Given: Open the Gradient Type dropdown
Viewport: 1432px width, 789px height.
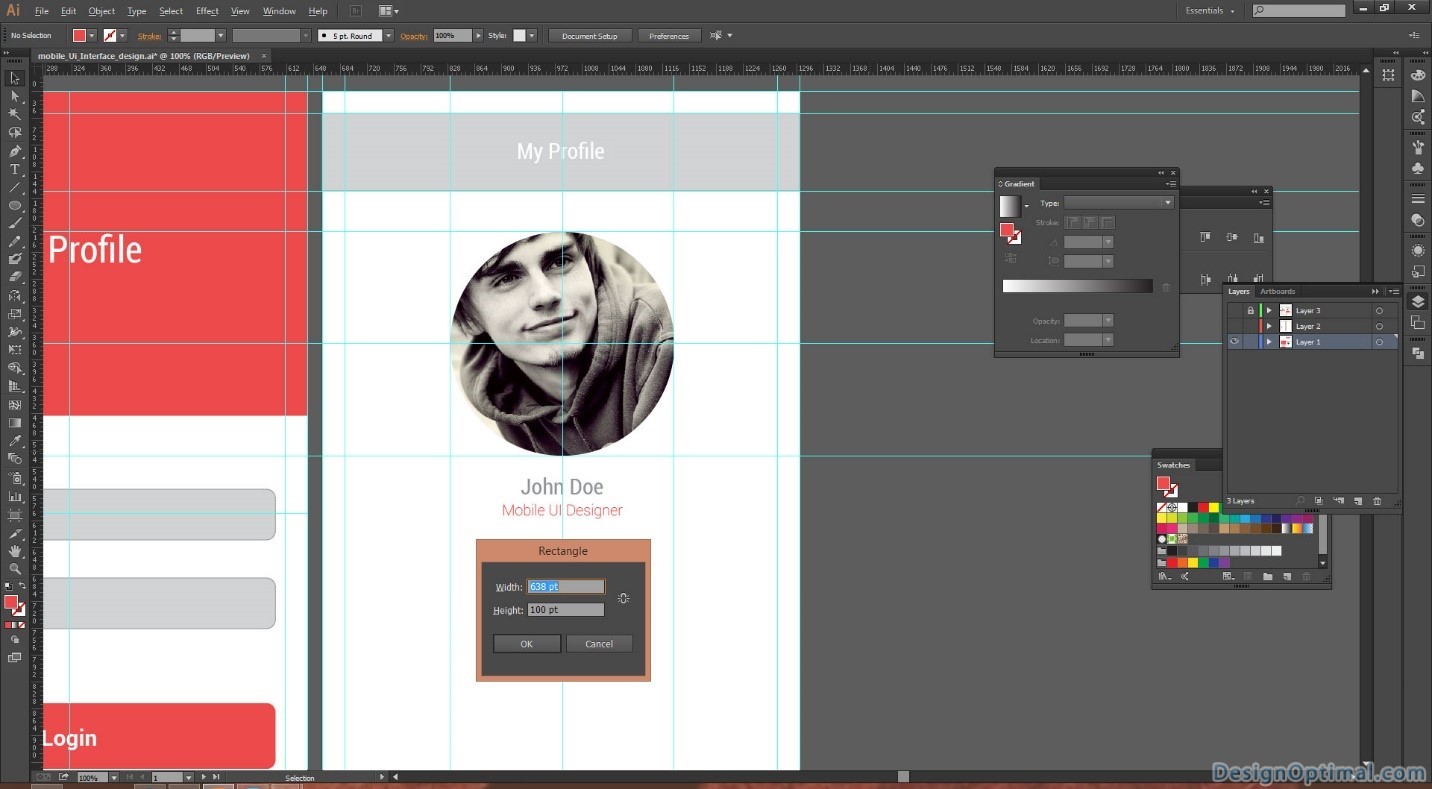Looking at the screenshot, I should 1118,203.
